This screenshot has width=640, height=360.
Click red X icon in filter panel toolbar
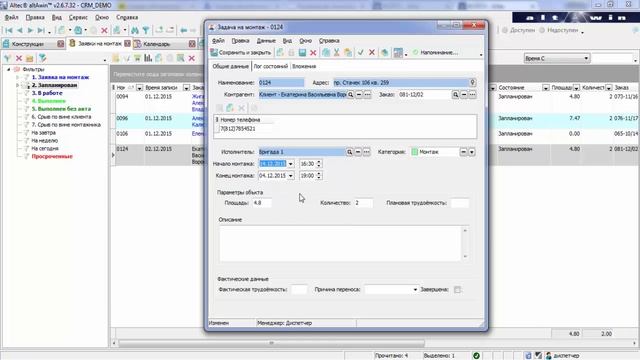pos(19,58)
